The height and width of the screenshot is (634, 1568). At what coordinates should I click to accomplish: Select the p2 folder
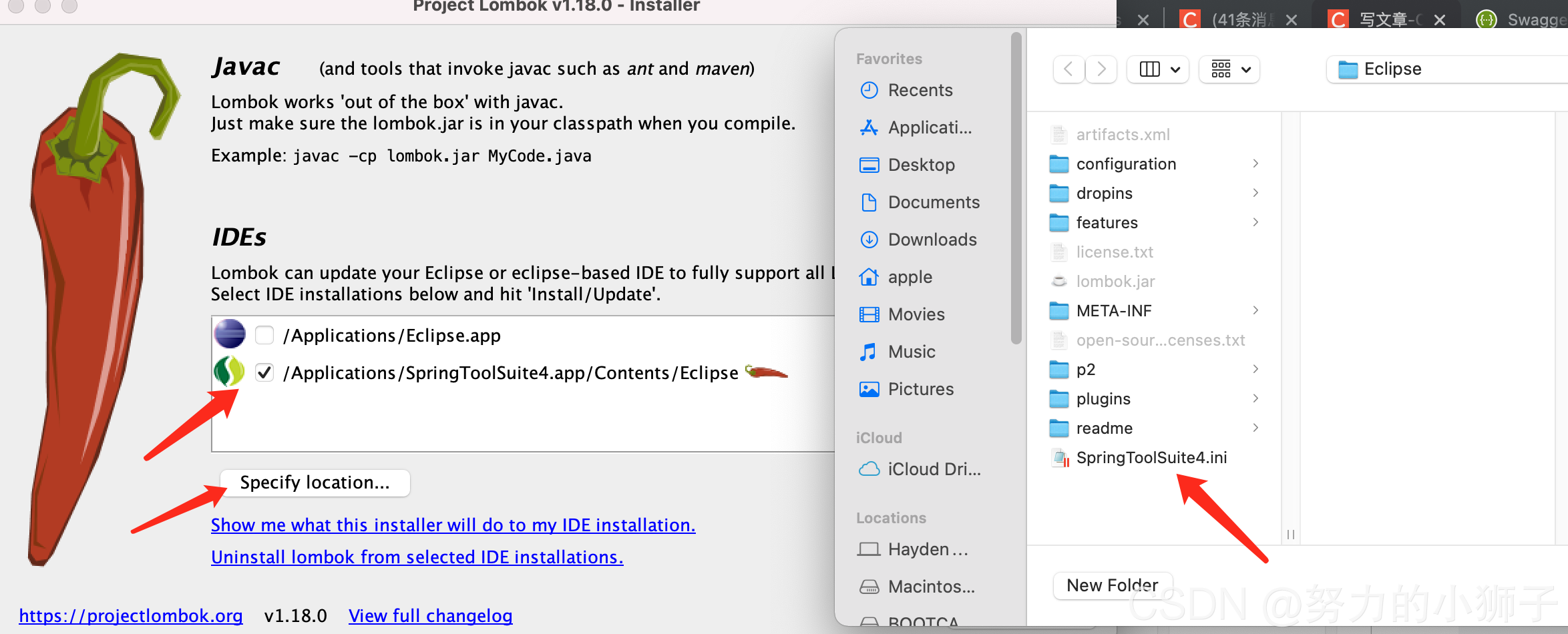coord(1086,369)
